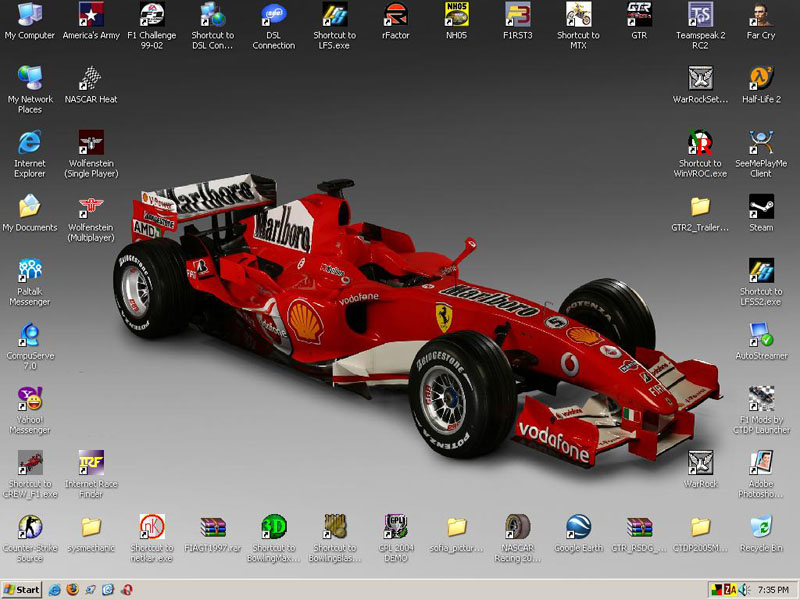Select the NH05 desktop icon
This screenshot has width=800, height=600.
pos(456,20)
